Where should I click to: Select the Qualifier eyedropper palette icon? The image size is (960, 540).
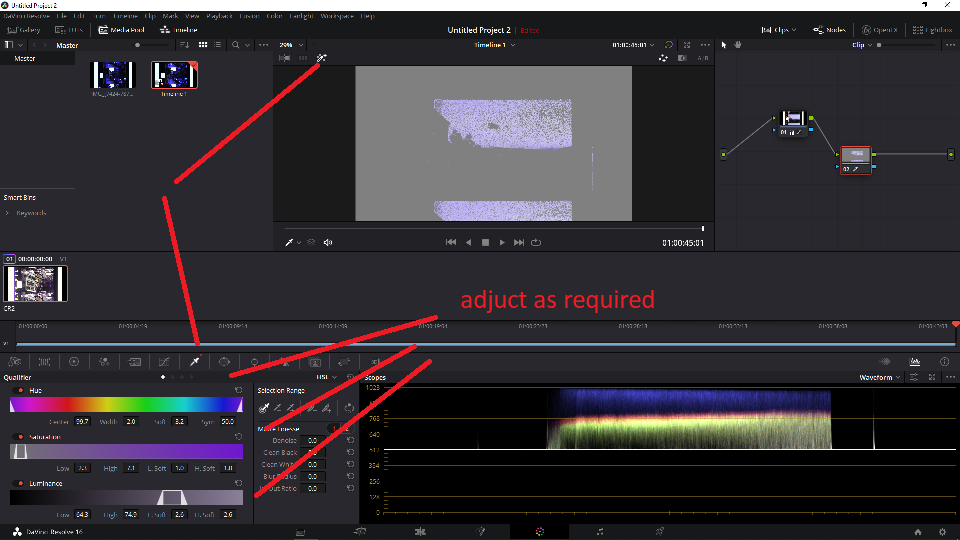pyautogui.click(x=195, y=362)
